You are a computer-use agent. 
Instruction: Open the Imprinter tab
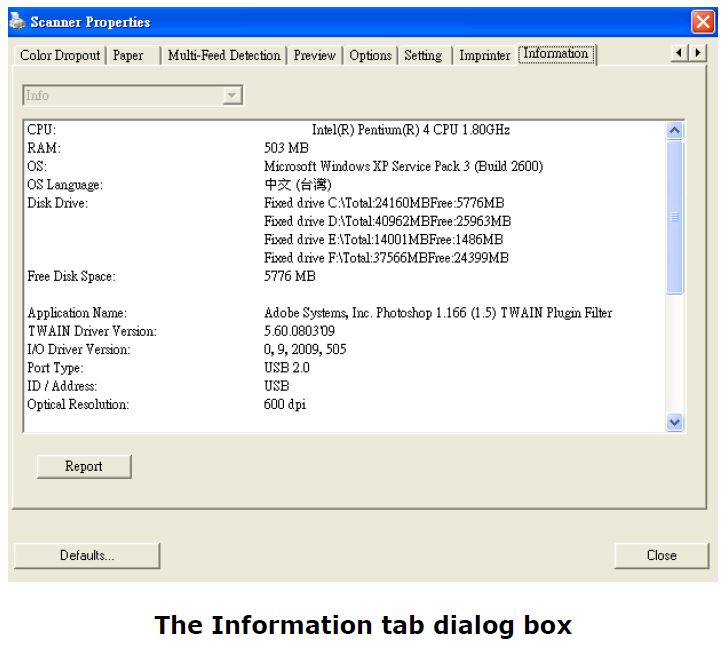(x=485, y=55)
